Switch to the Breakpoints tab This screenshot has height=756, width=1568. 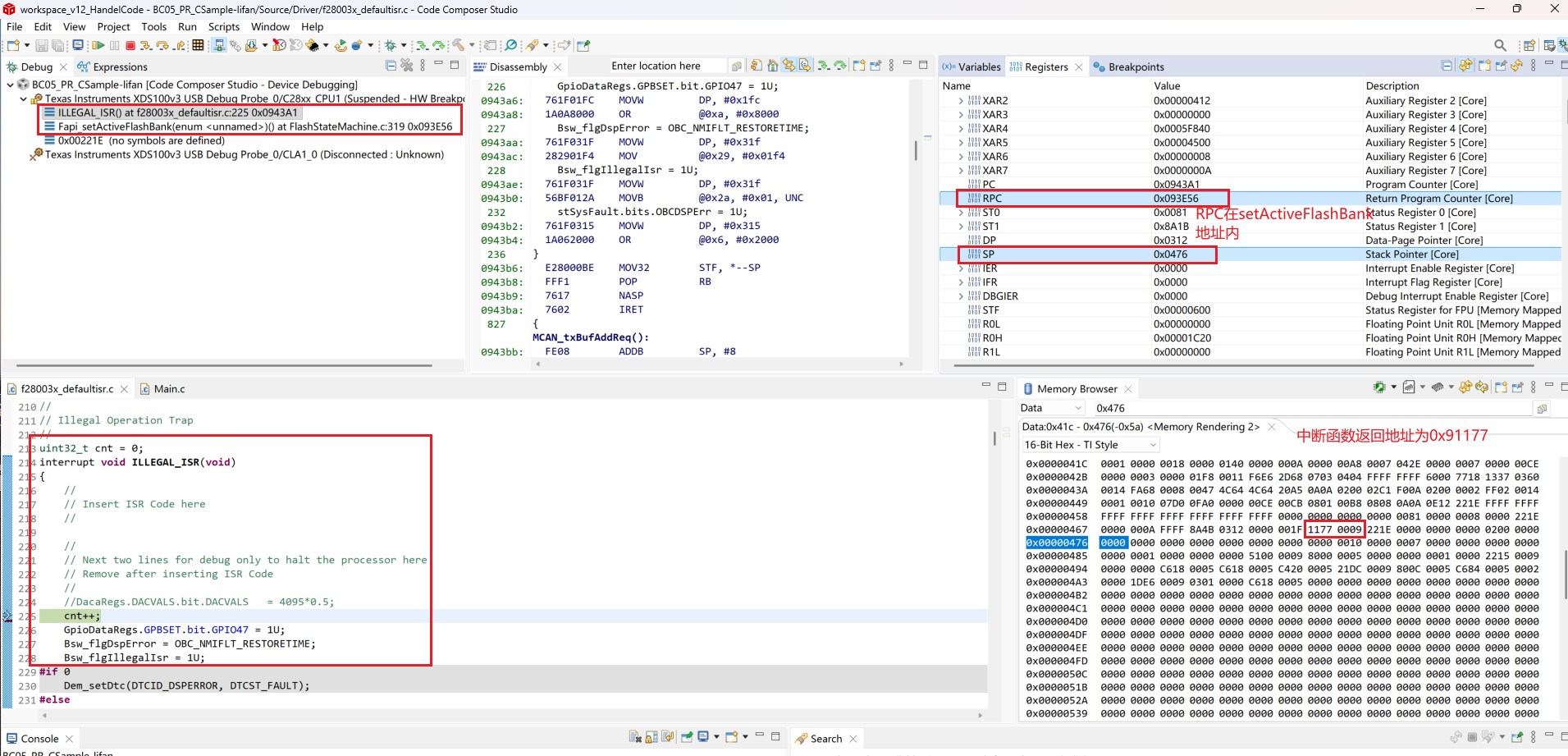(x=1129, y=67)
